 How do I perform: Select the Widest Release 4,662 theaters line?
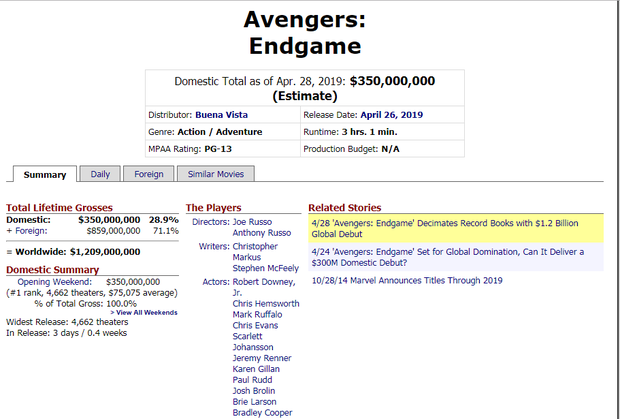67,322
